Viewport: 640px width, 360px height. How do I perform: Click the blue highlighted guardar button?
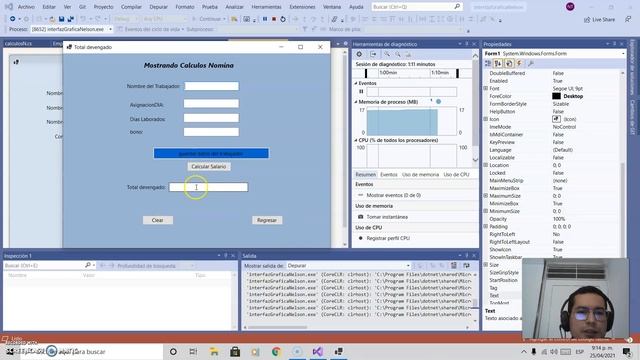(x=211, y=153)
